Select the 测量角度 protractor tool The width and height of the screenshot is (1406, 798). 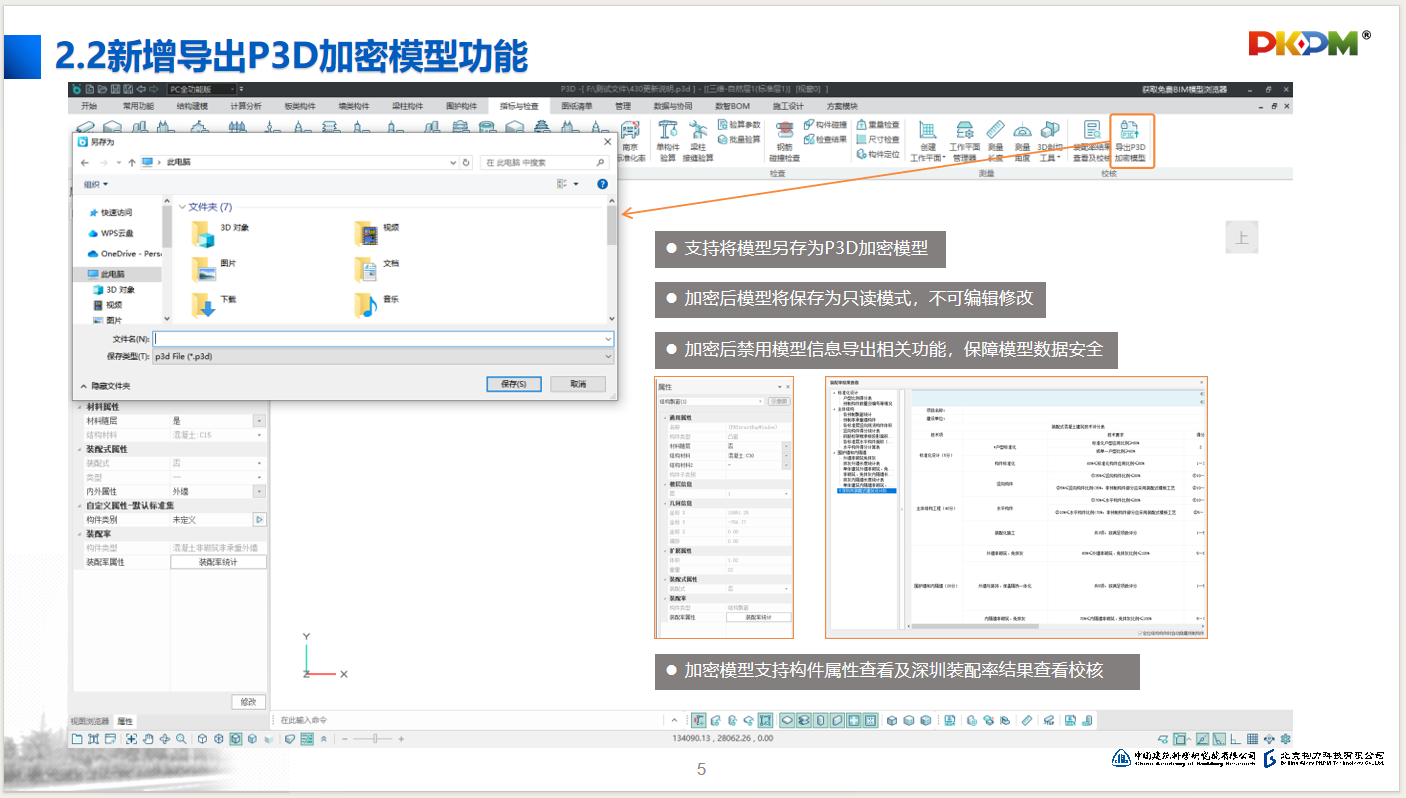click(1022, 139)
